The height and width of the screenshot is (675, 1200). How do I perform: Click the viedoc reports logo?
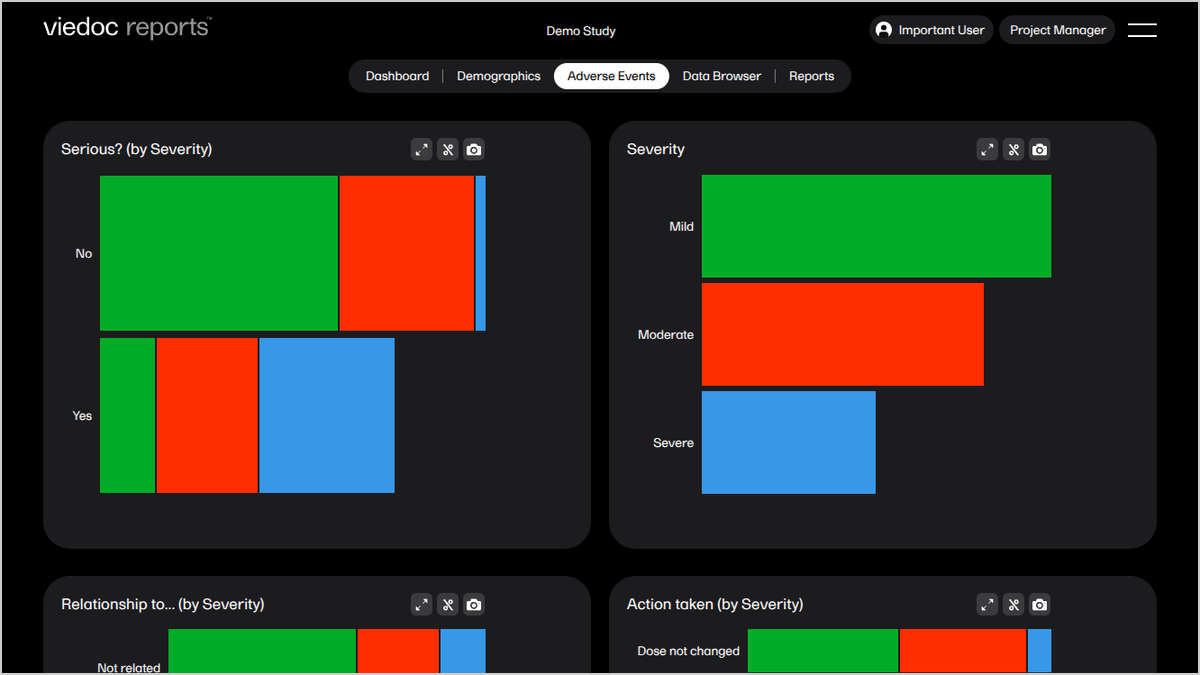click(128, 28)
